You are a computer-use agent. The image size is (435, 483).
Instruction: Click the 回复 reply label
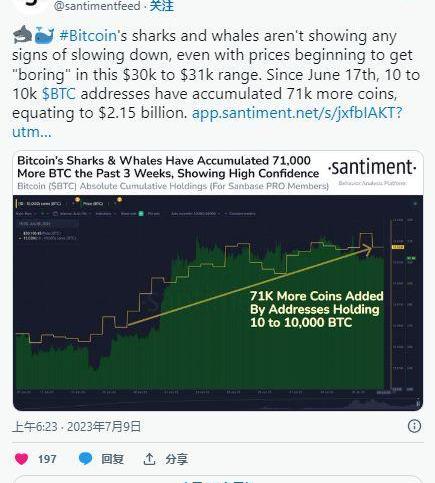click(112, 459)
